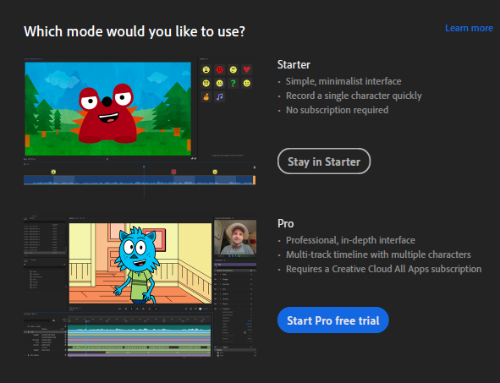500x383 pixels.
Task: Click "Requires a Creative Cloud All Apps subscription" text
Action: coord(384,269)
